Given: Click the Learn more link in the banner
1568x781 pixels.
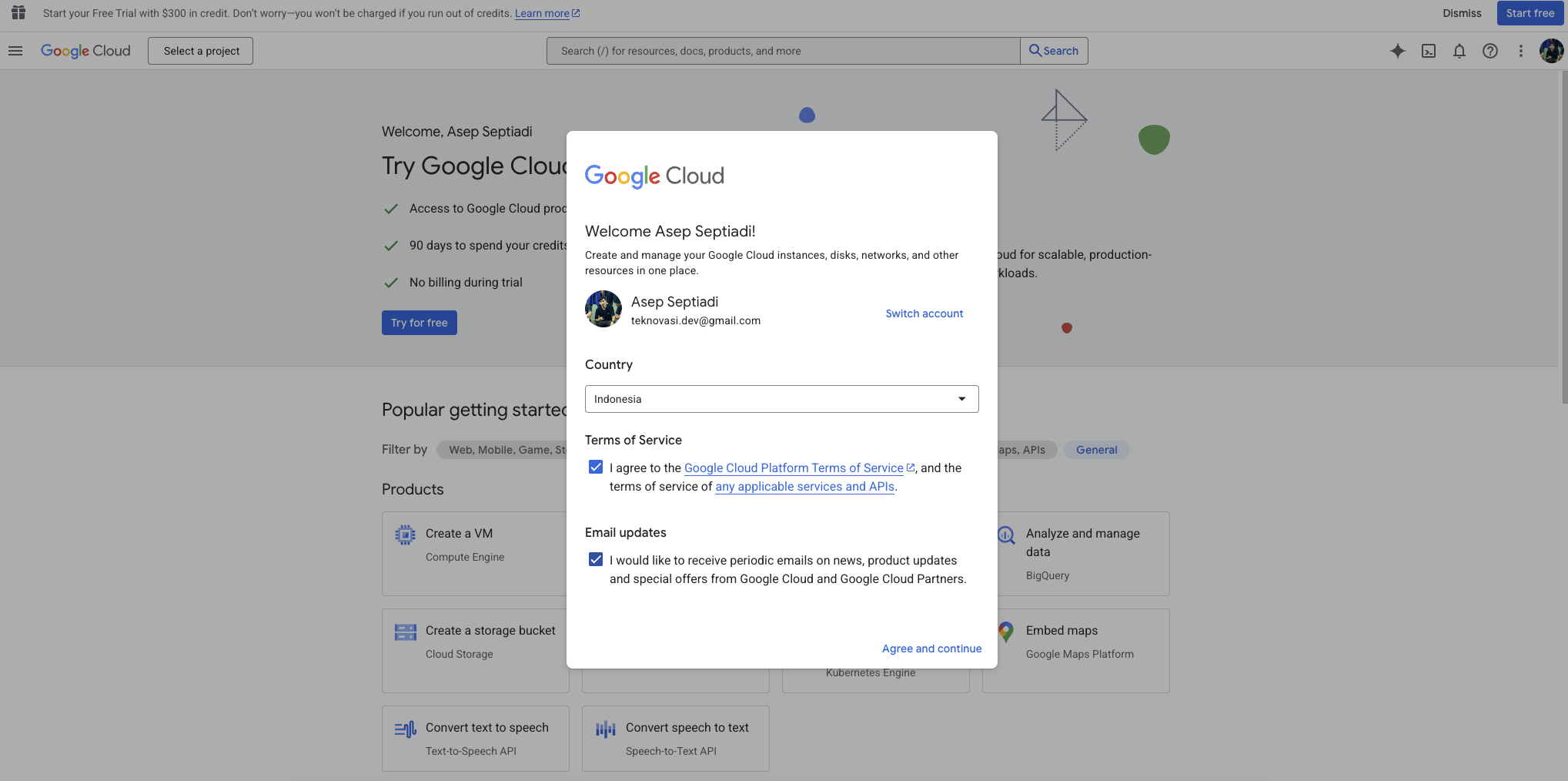Looking at the screenshot, I should 542,13.
